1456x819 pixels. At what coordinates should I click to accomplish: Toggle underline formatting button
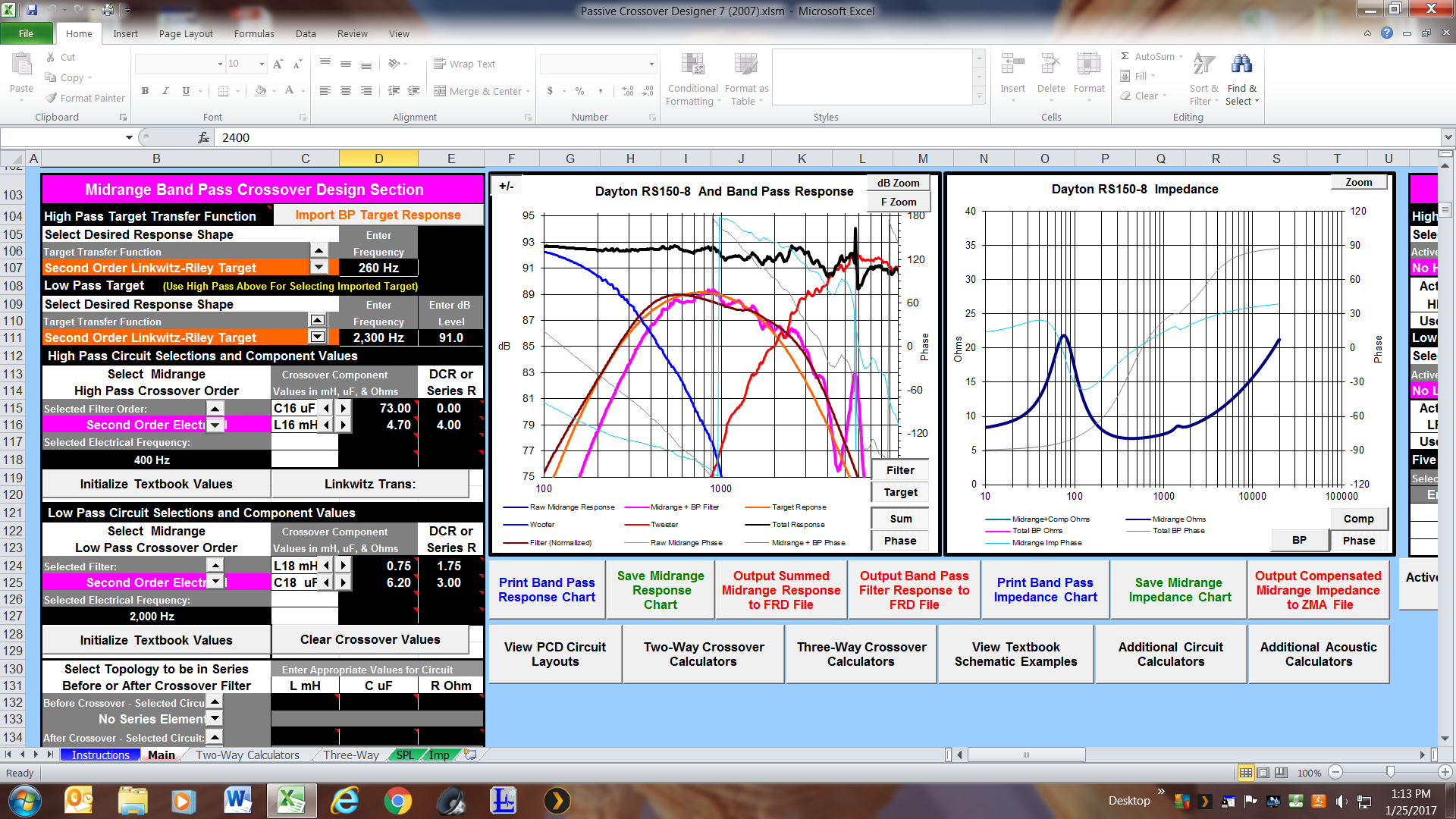click(186, 91)
